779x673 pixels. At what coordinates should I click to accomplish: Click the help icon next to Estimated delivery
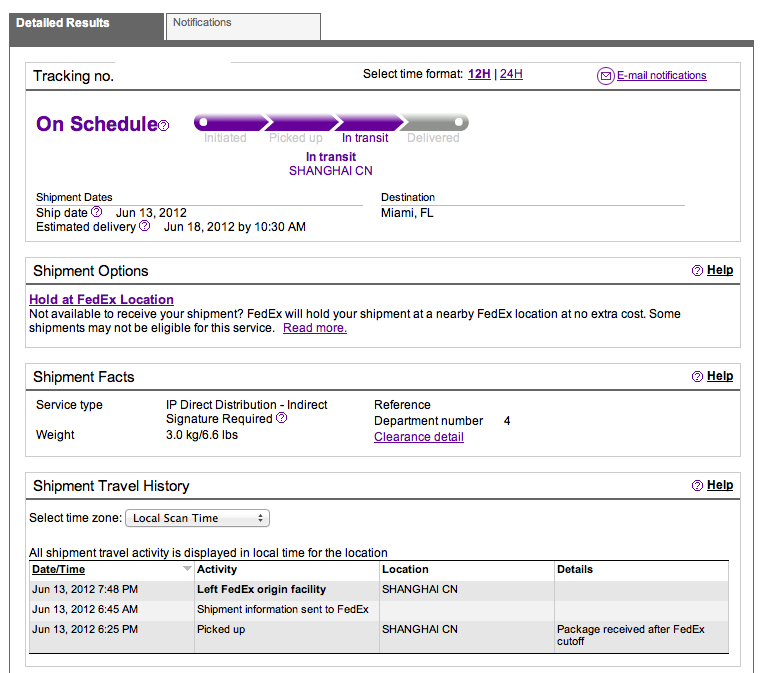tap(144, 226)
